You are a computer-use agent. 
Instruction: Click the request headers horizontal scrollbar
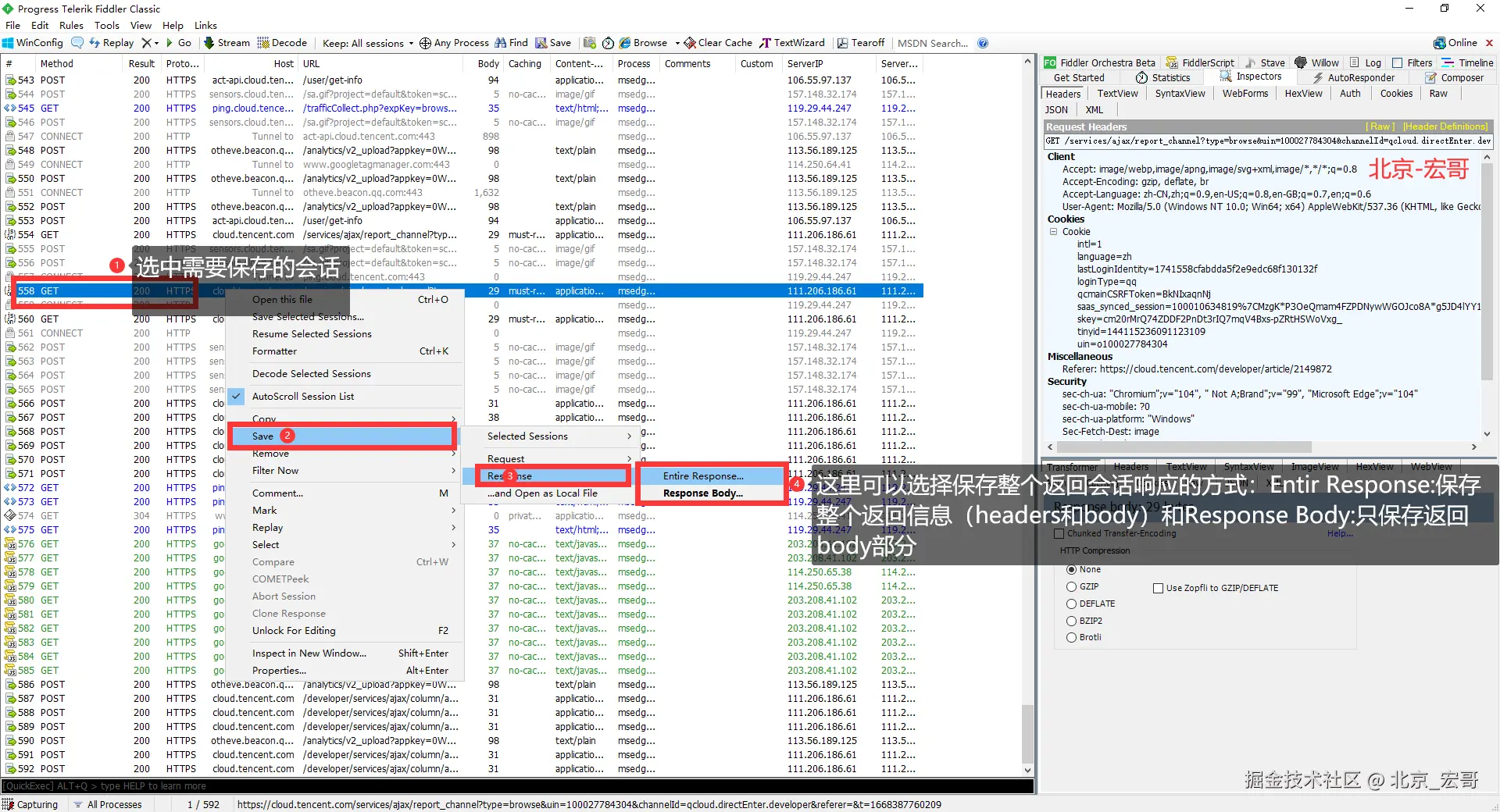tap(1262, 447)
